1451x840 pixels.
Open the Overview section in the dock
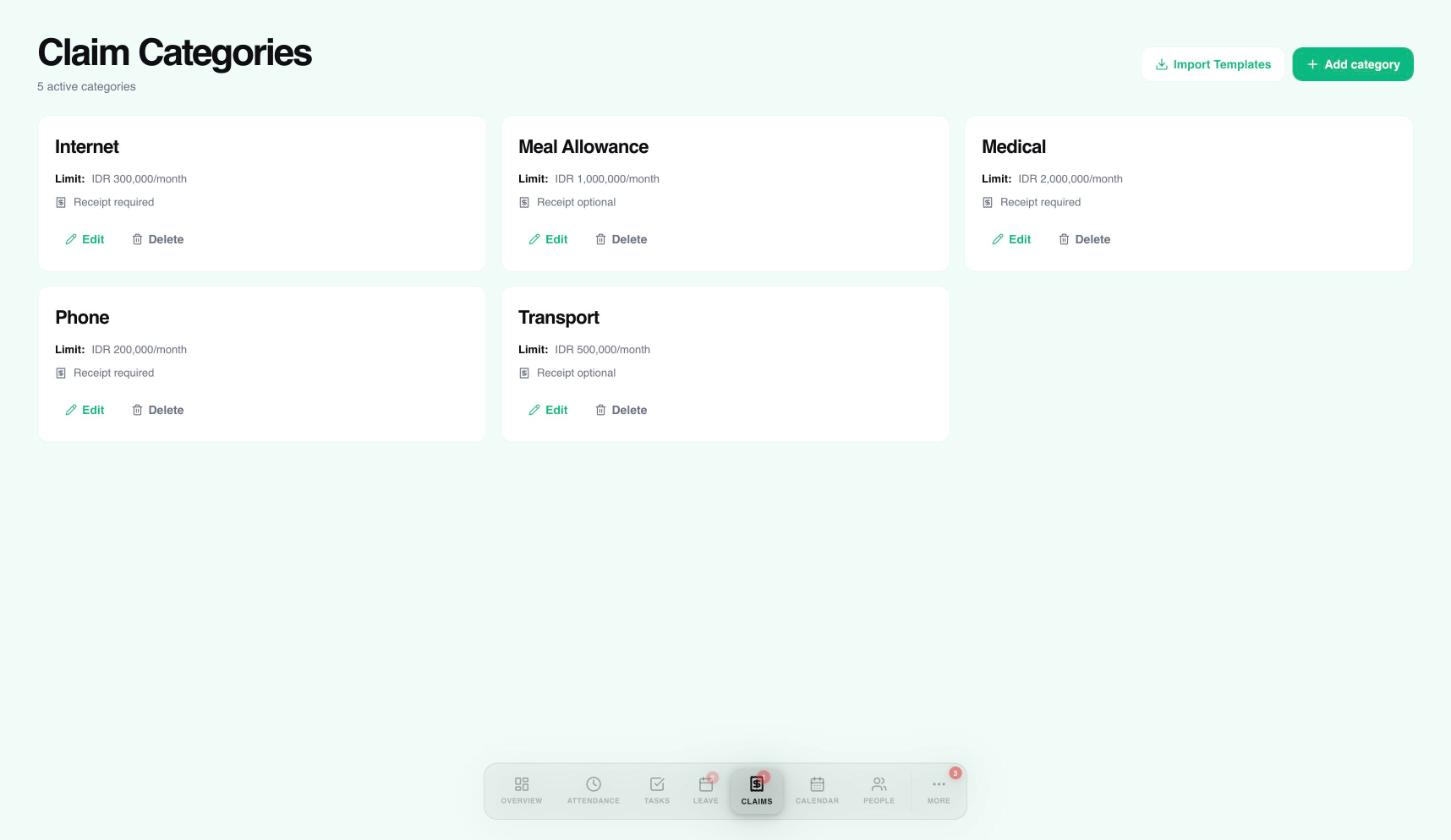pyautogui.click(x=521, y=790)
